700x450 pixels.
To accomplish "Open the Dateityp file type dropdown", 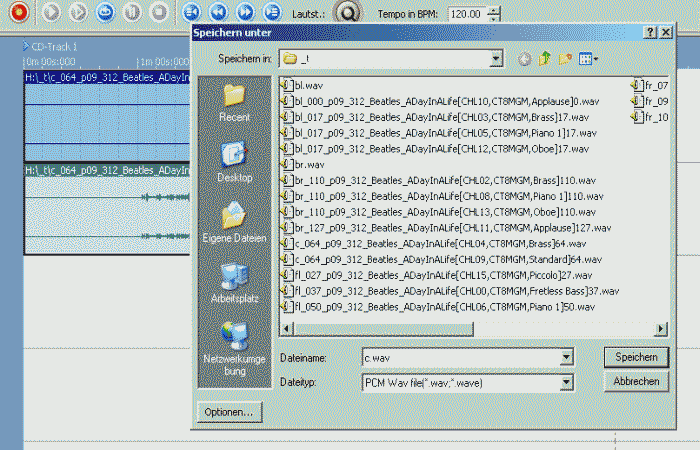I will click(567, 382).
